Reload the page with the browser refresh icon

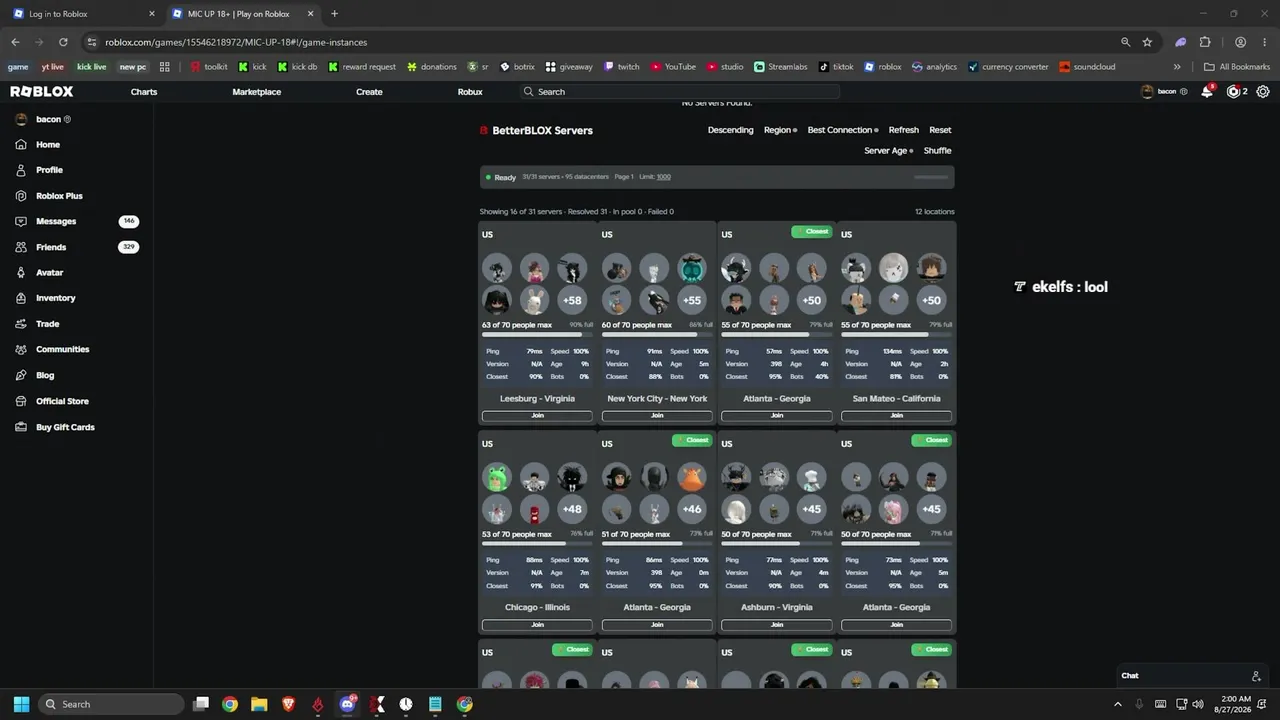coord(63,42)
